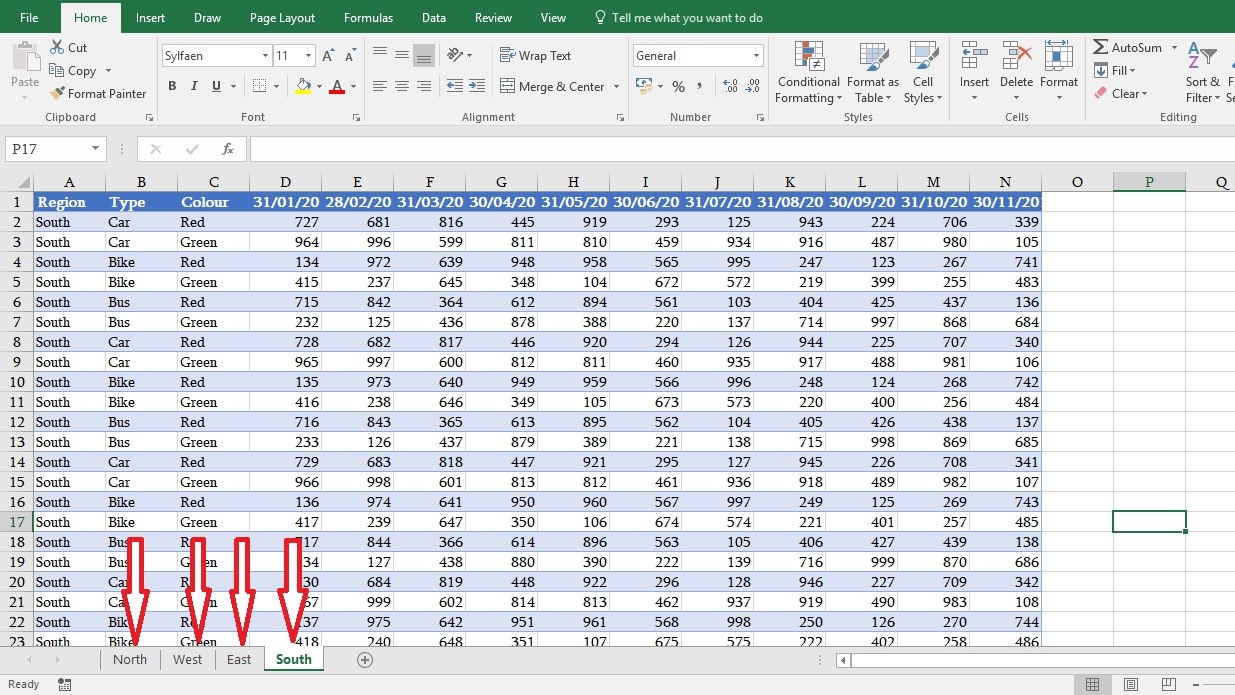Viewport: 1235px width, 695px height.
Task: Click Delete cells button
Action: pyautogui.click(x=1016, y=72)
